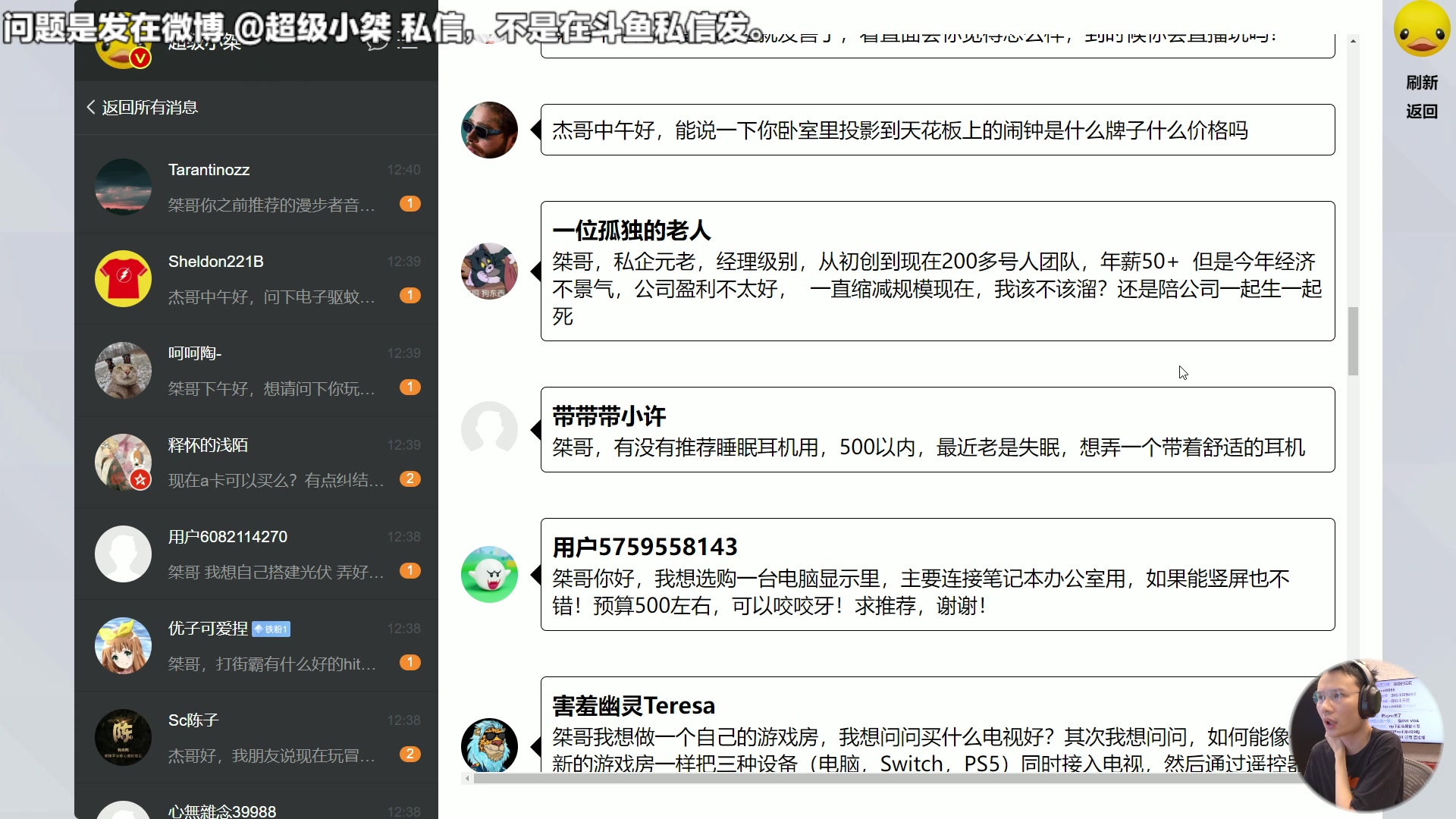This screenshot has height=819, width=1456.
Task: Click unread badge on Tarantinozz row
Action: click(x=410, y=203)
